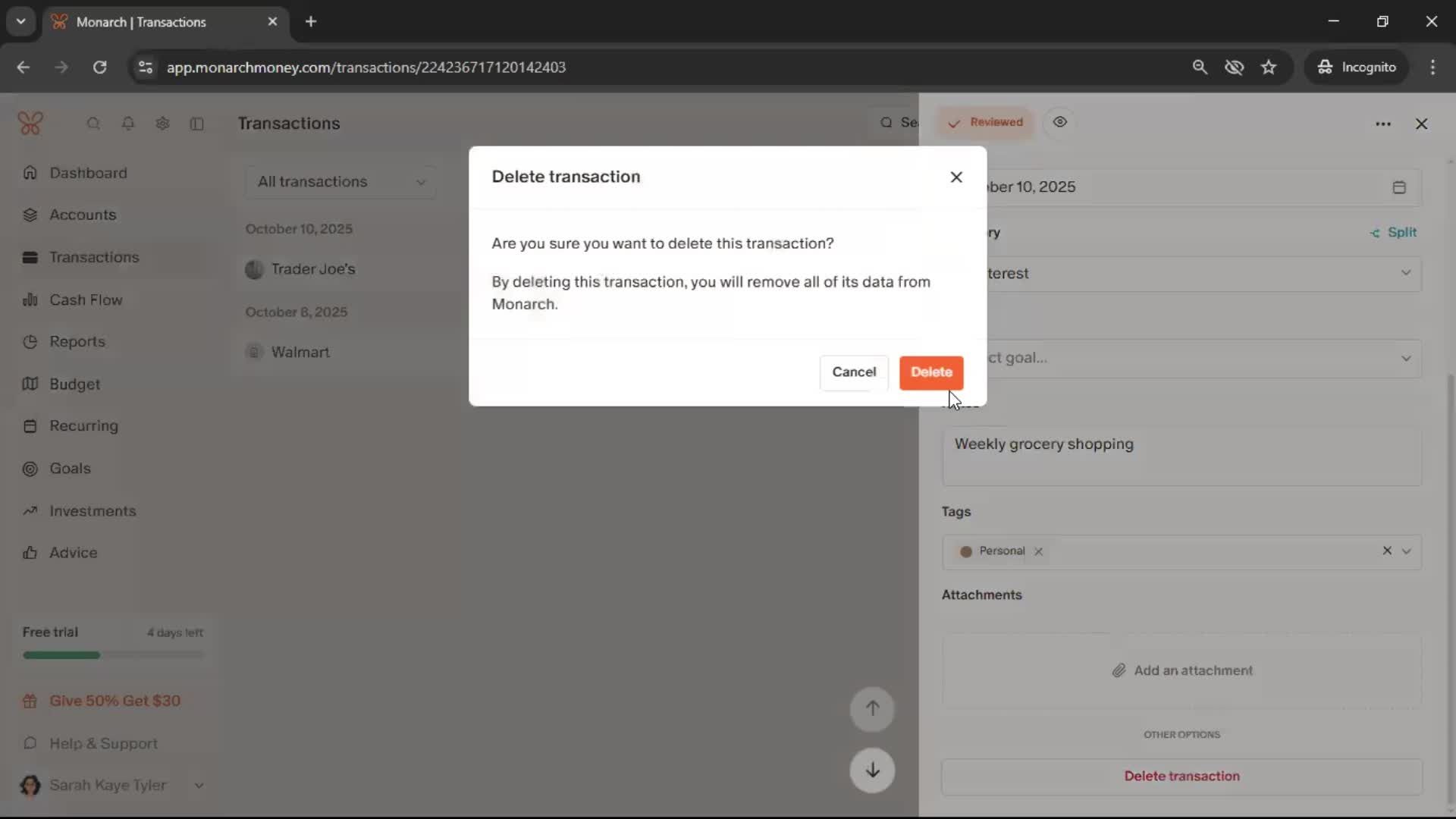
Task: Open settings gear icon in sidebar header
Action: tap(162, 123)
